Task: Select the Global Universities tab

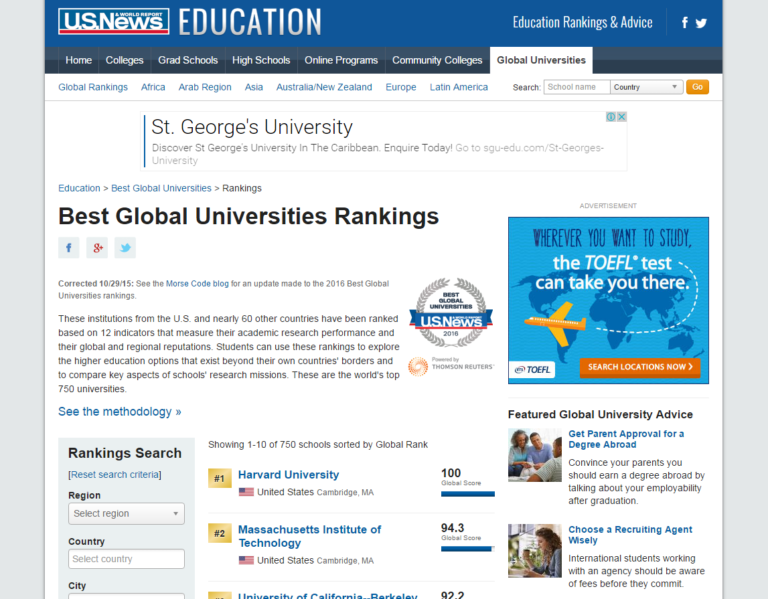Action: pos(541,60)
